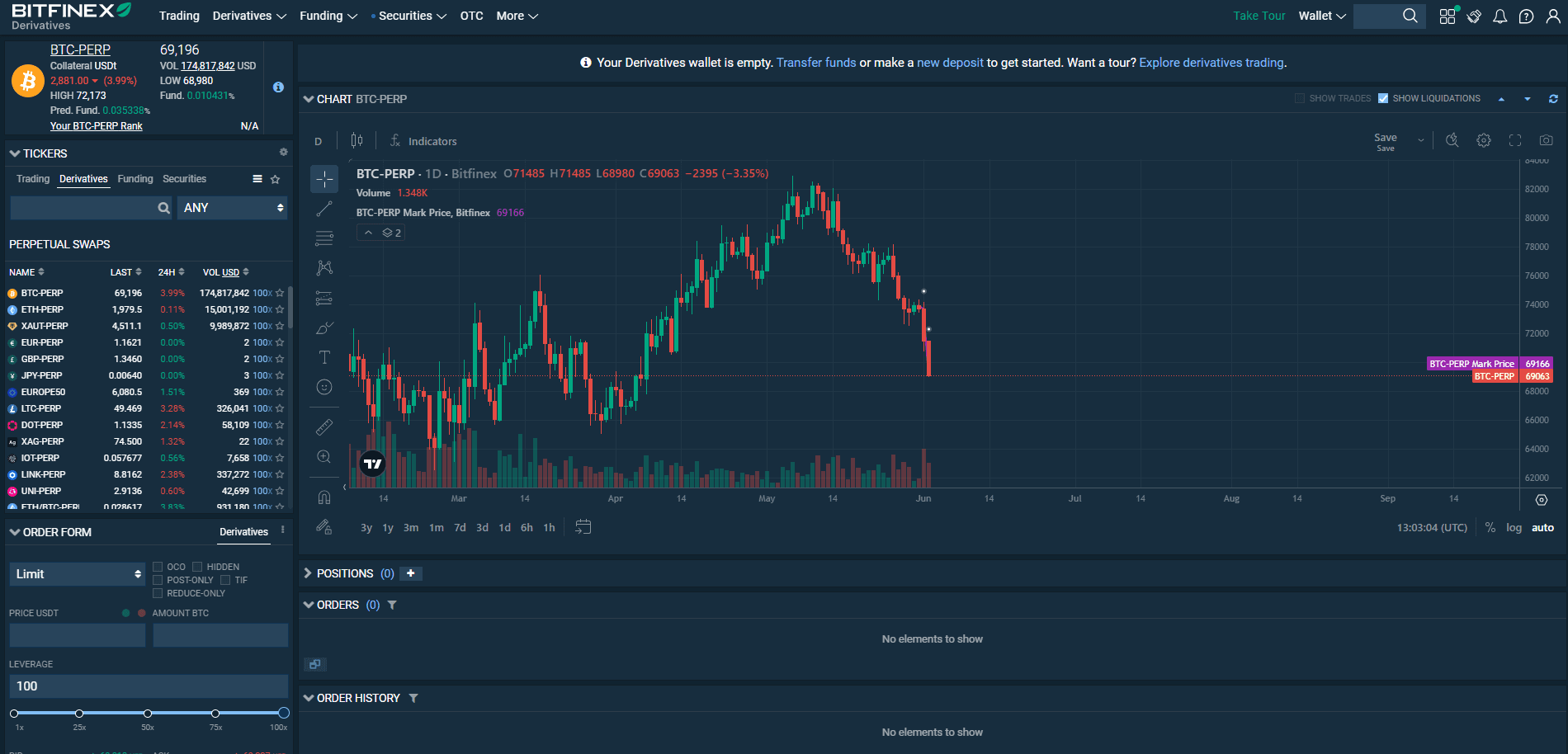
Task: Select the brush drawing tool
Action: [x=324, y=328]
